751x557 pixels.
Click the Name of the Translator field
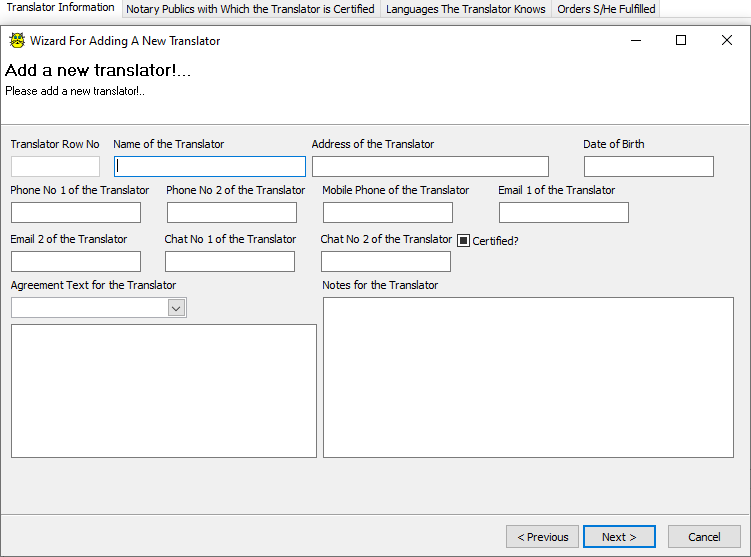coord(210,167)
